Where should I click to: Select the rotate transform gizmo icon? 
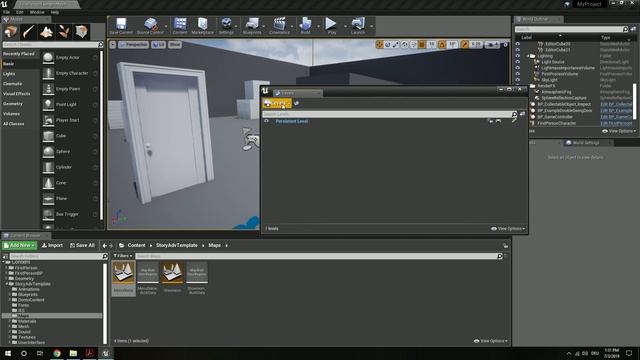388,44
